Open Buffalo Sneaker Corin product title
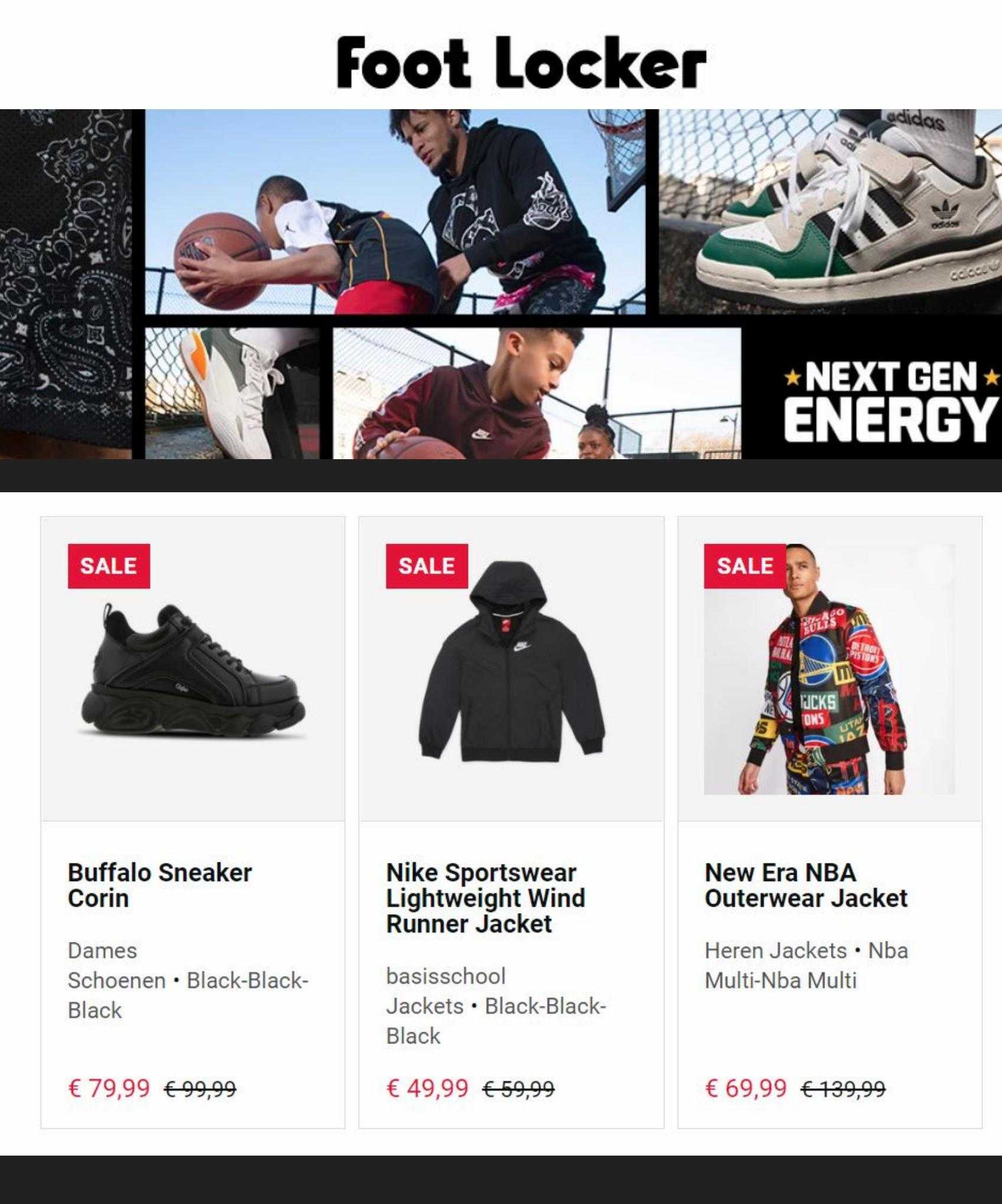Screen dimensions: 1002x1204 click(159, 885)
